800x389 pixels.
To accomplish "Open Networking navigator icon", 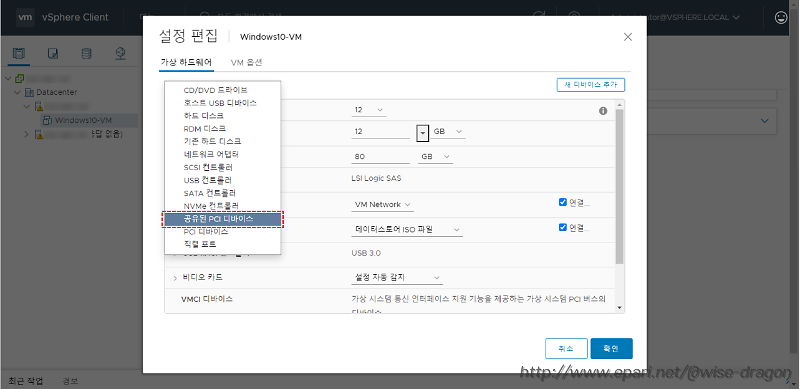I will 120,53.
